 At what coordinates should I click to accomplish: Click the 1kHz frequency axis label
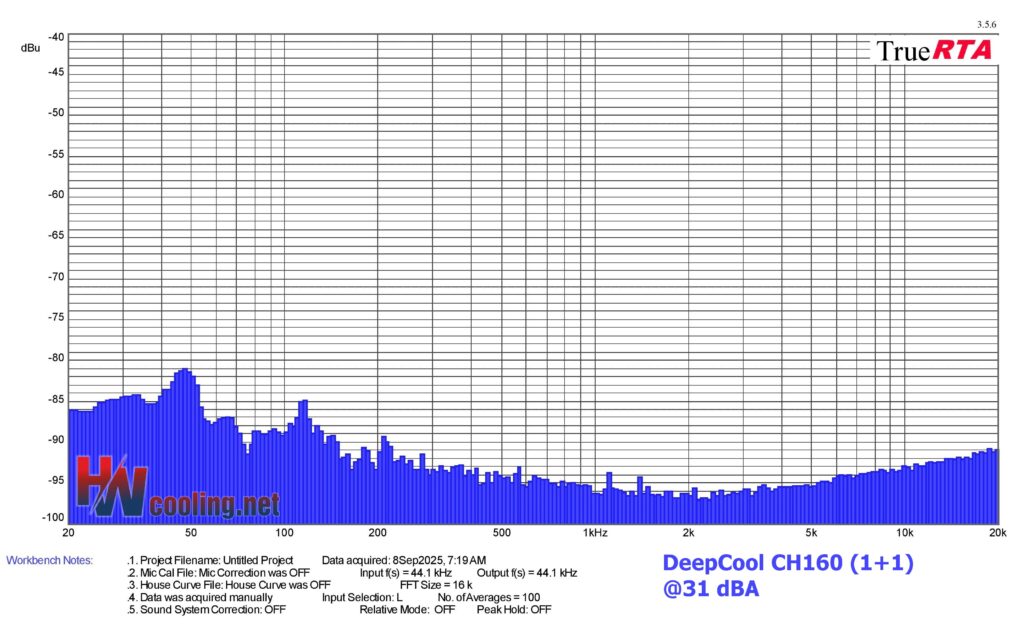tap(595, 531)
